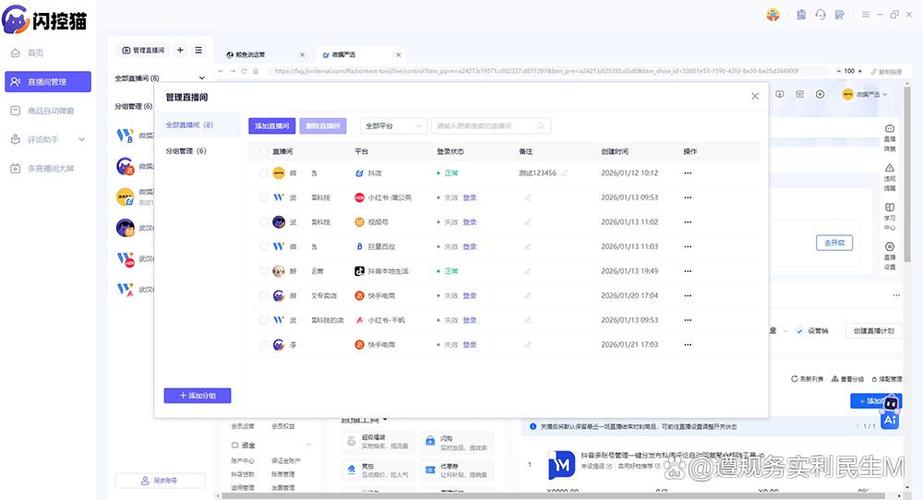Click the browser home icon
Screen dimensions: 923x500
(x=255, y=71)
